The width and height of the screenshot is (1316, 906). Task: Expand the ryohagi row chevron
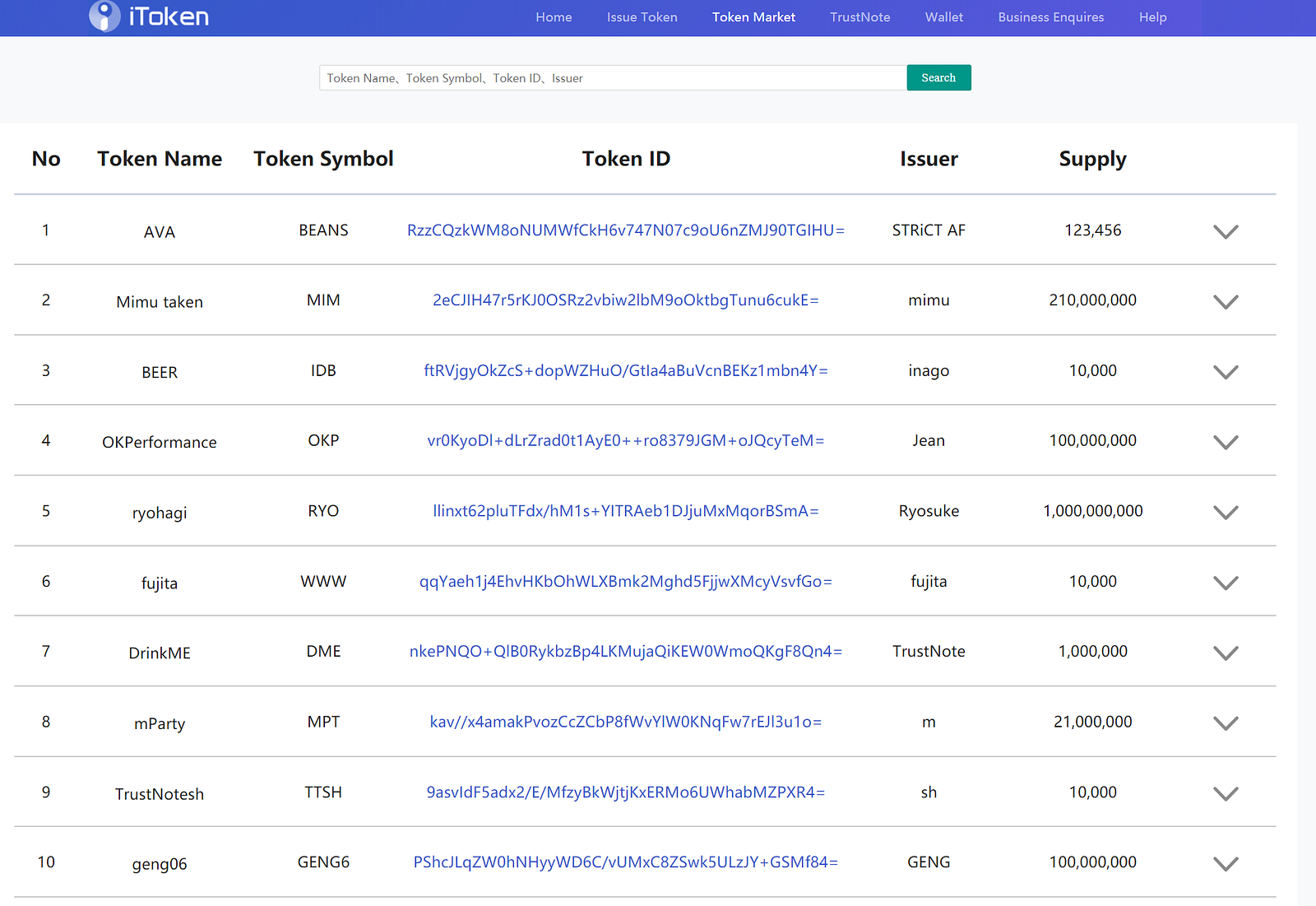pos(1226,513)
